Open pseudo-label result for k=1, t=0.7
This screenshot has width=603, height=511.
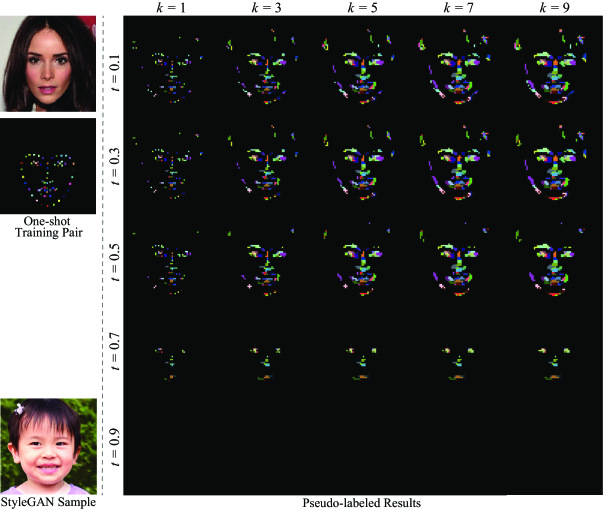(171, 351)
